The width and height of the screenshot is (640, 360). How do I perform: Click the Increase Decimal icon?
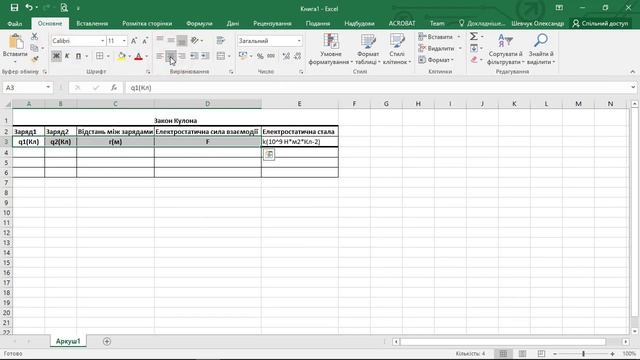tap(286, 56)
